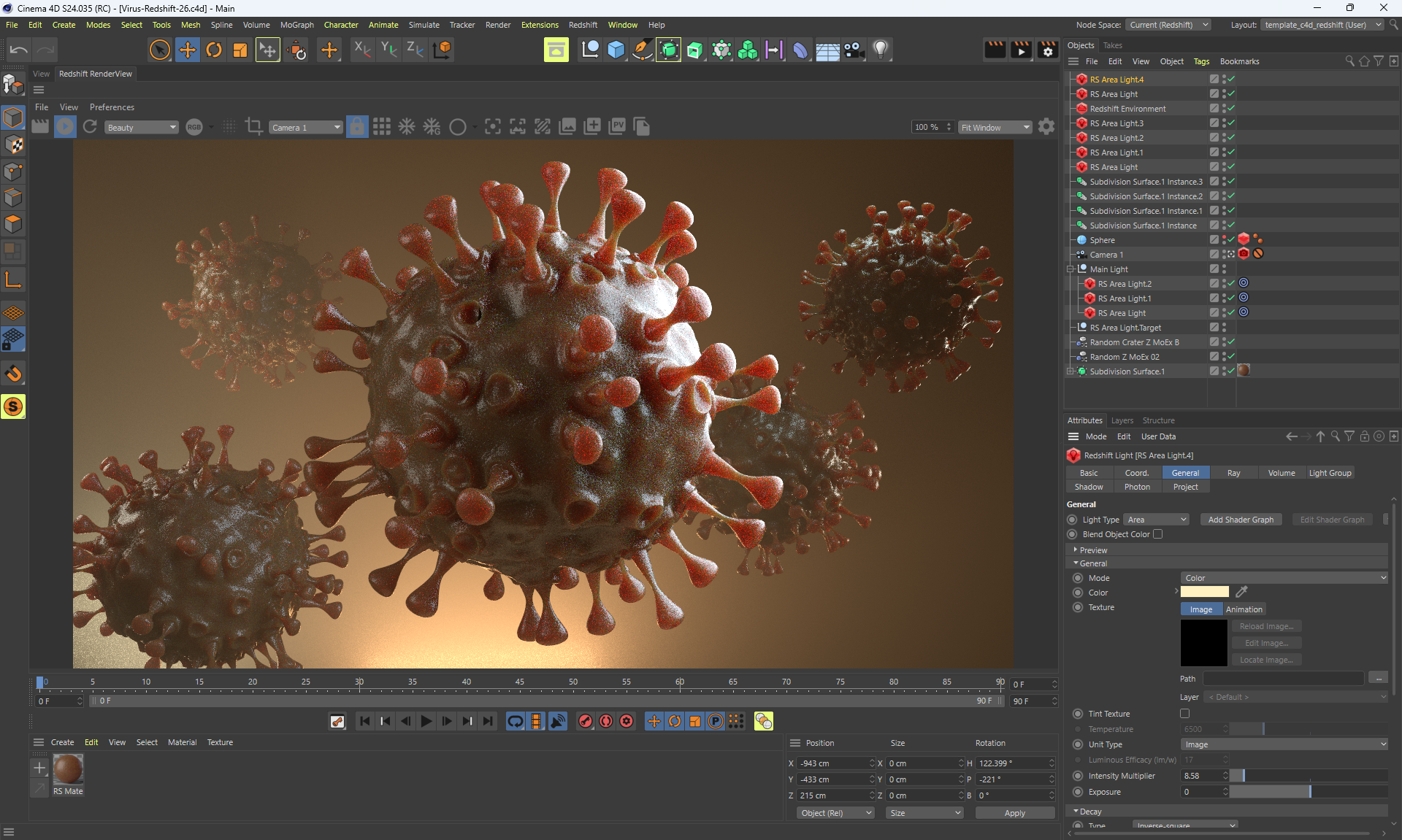Enable the Blend Object Color checkbox
The height and width of the screenshot is (840, 1402).
[x=1158, y=534]
